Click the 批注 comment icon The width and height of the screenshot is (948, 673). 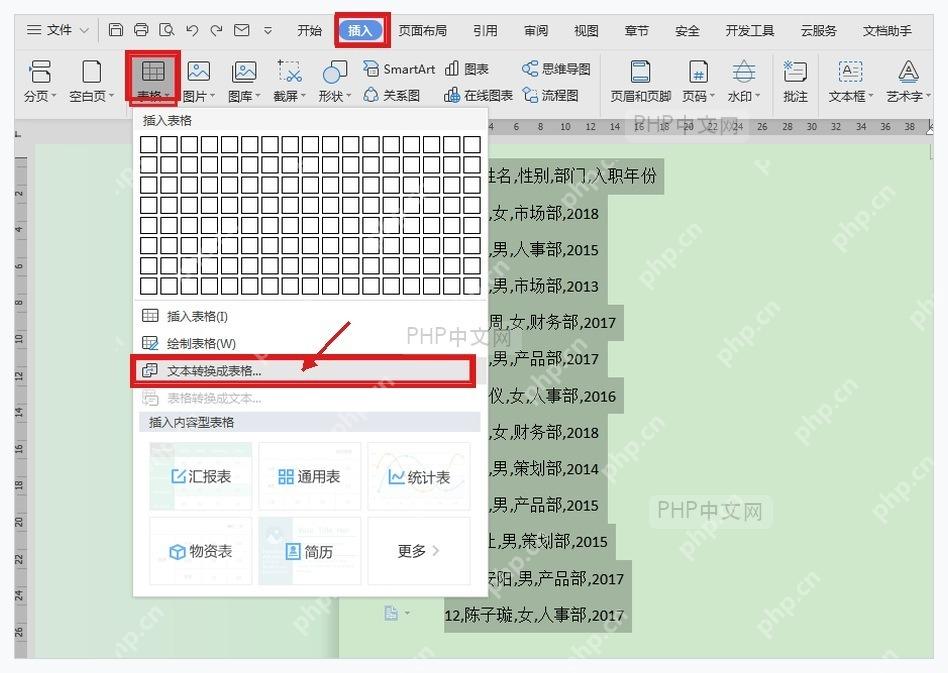(794, 71)
